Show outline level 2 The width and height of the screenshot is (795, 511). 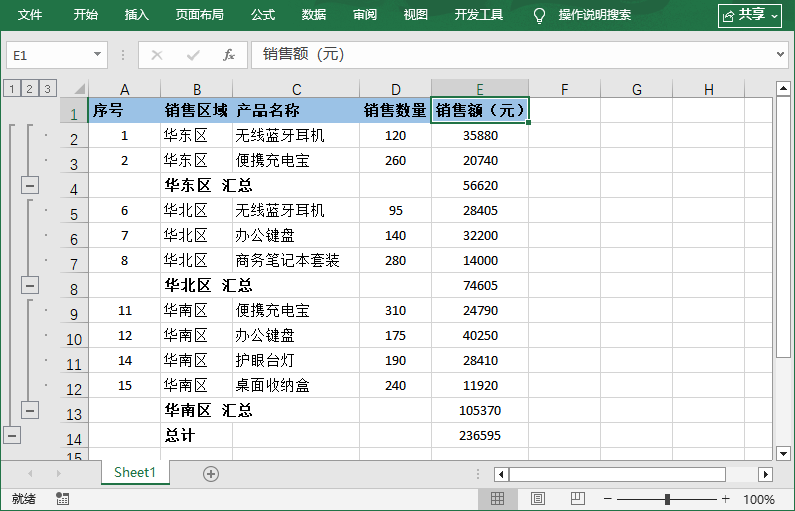(x=29, y=89)
